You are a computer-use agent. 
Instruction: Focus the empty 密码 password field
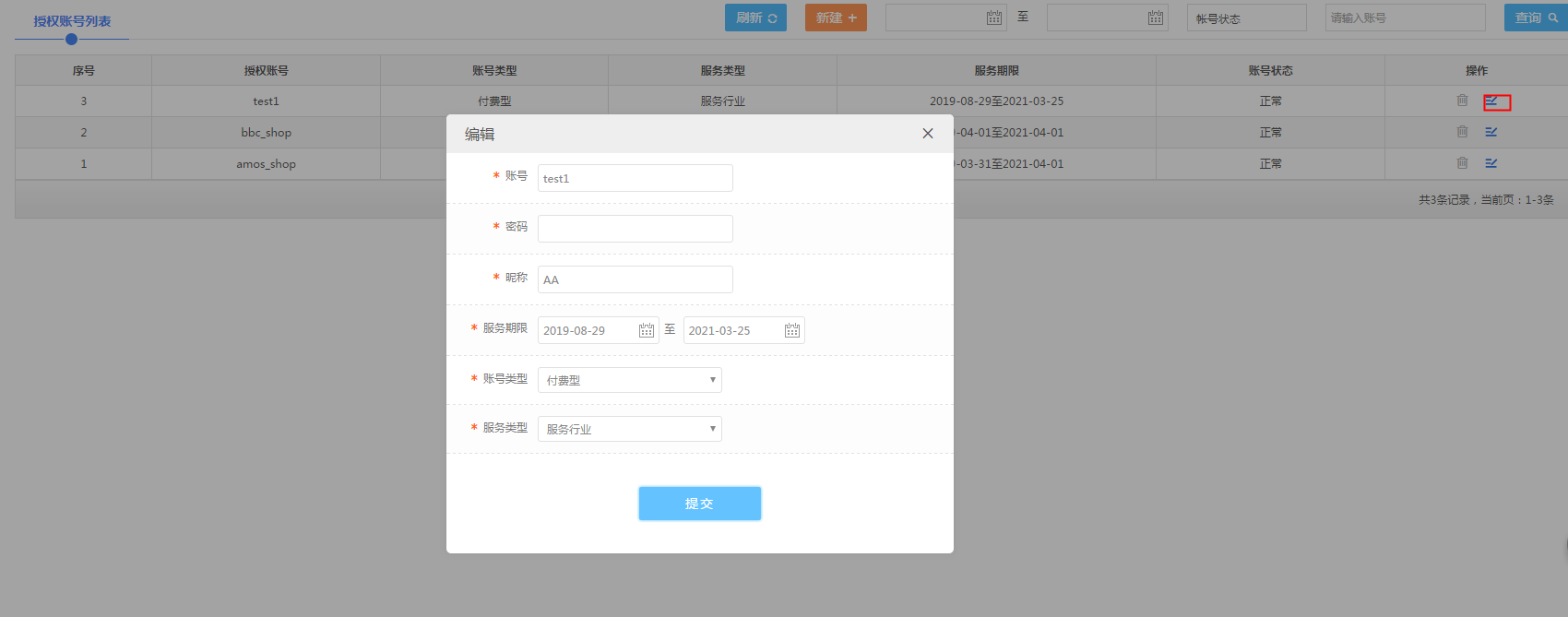coord(635,229)
